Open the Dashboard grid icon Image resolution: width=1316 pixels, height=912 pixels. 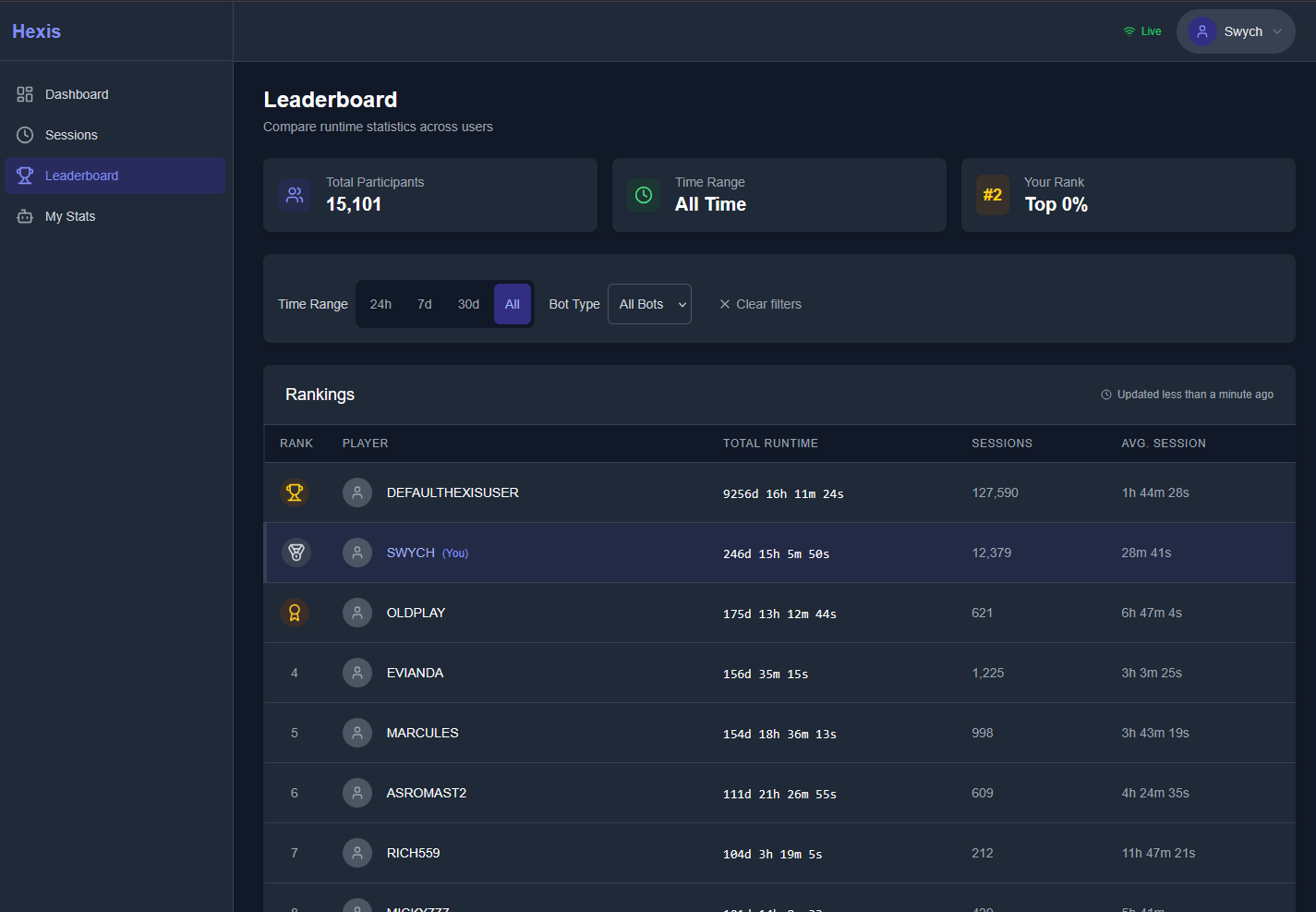[22, 93]
